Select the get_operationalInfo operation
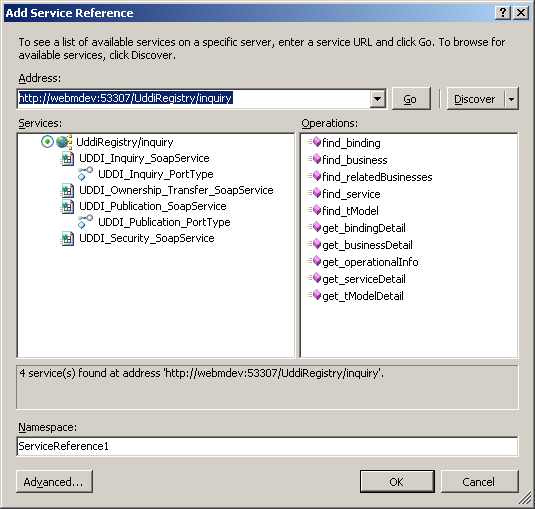Viewport: 535px width, 509px height. 370,262
